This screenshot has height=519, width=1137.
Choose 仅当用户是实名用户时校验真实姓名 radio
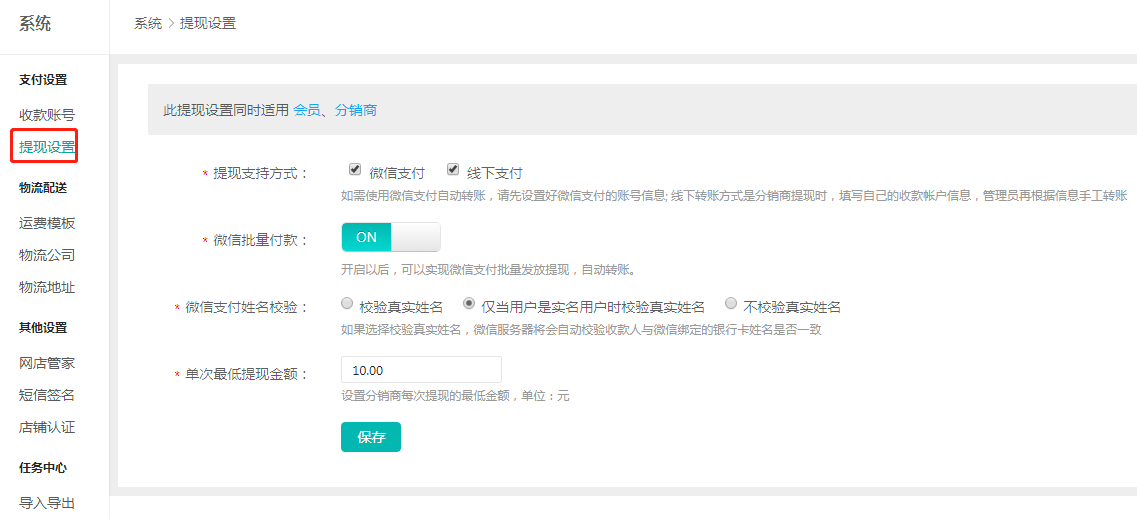point(469,303)
